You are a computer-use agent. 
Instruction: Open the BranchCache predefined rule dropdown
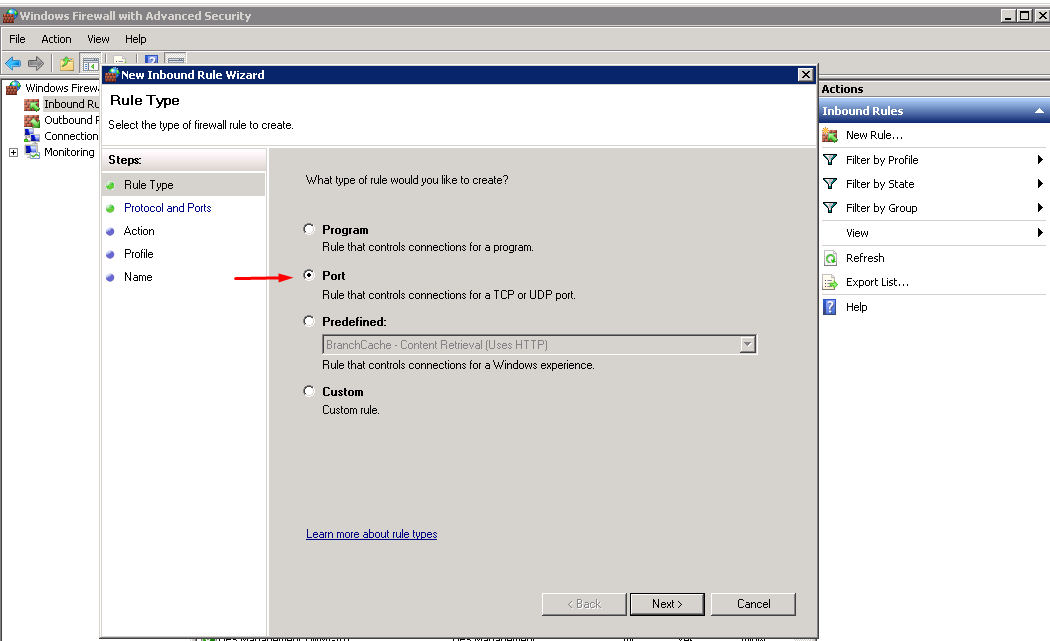747,344
